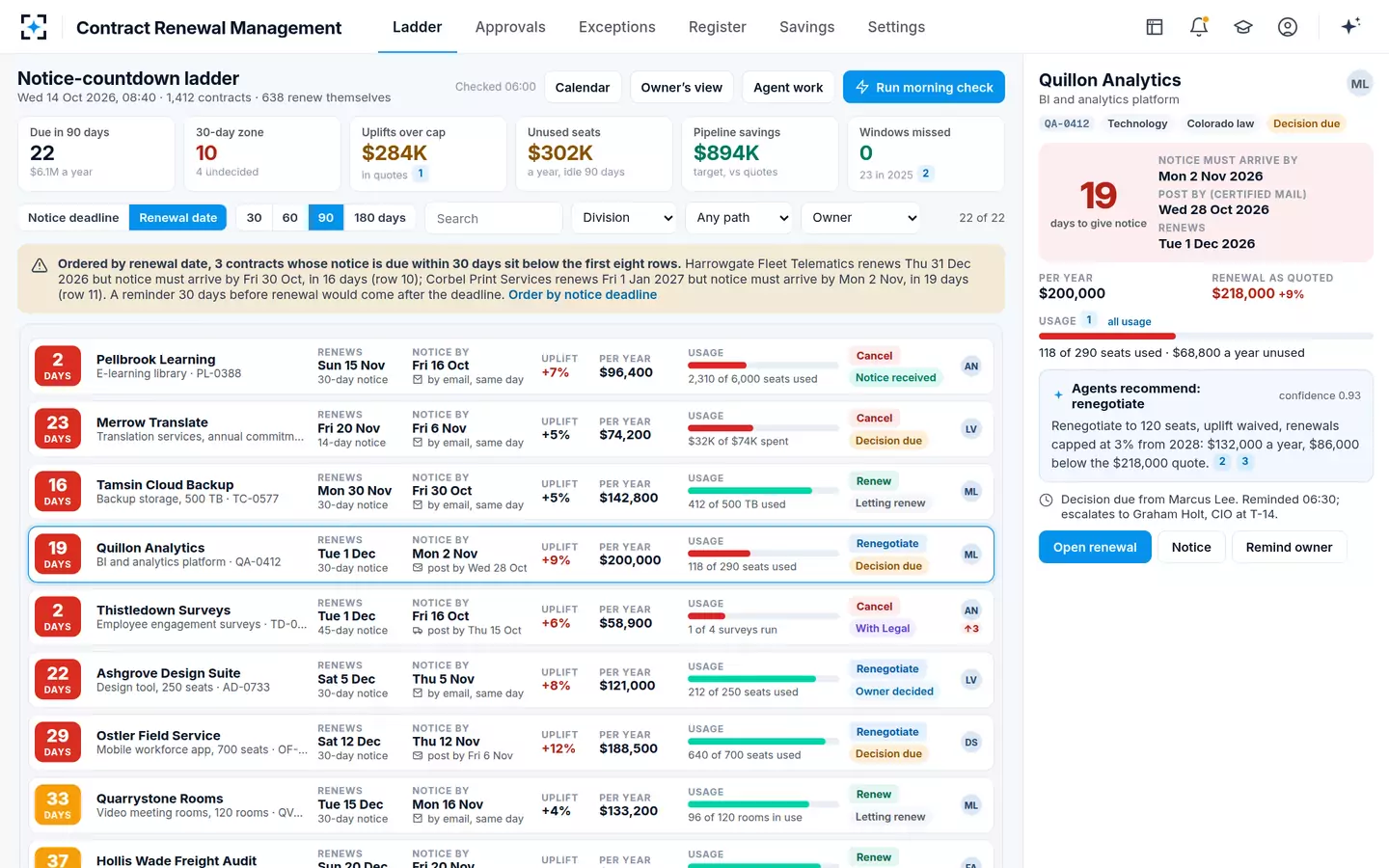Click the seats usage bar in the Quillon Analytics panel
Viewport: 1389px width, 868px height.
(1206, 336)
